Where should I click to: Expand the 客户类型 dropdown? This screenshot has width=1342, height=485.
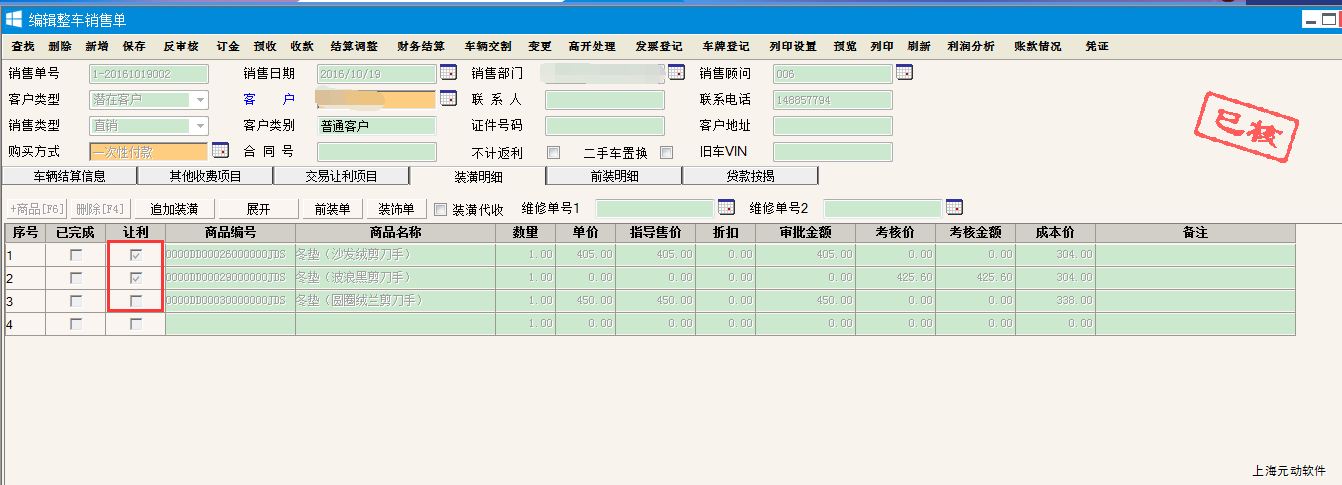point(200,100)
